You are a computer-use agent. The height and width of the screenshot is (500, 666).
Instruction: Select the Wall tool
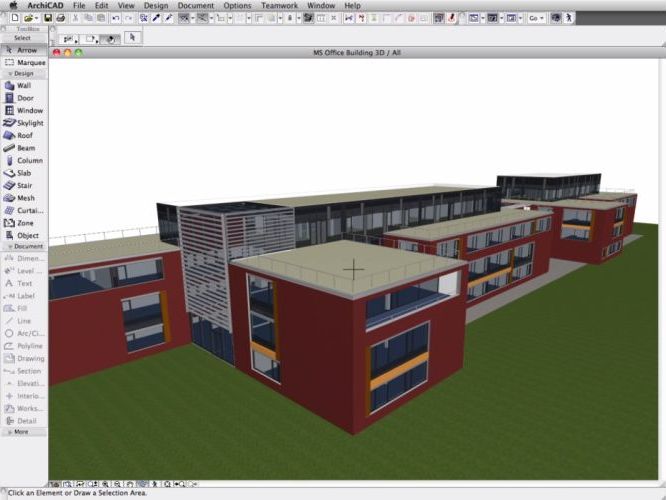click(x=24, y=85)
